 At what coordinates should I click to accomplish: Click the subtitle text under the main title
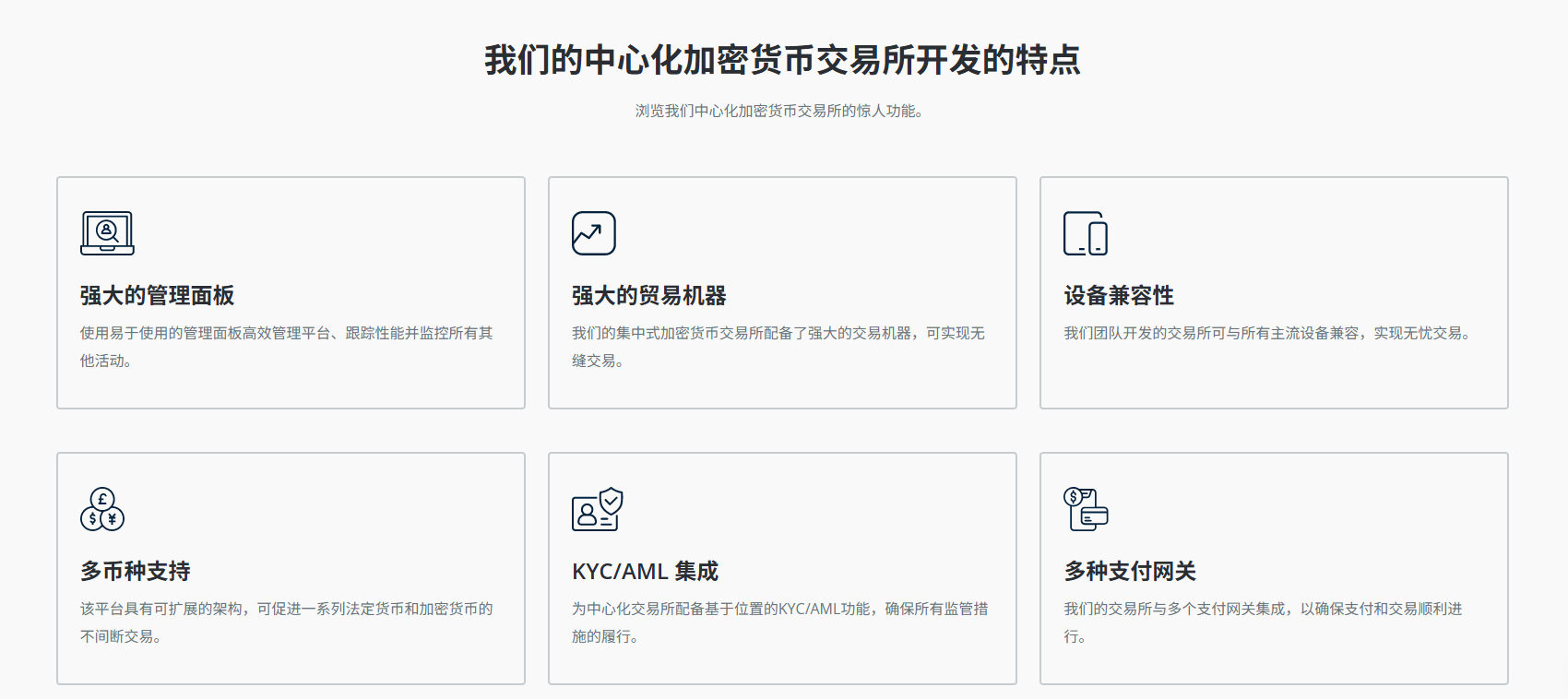tap(779, 112)
